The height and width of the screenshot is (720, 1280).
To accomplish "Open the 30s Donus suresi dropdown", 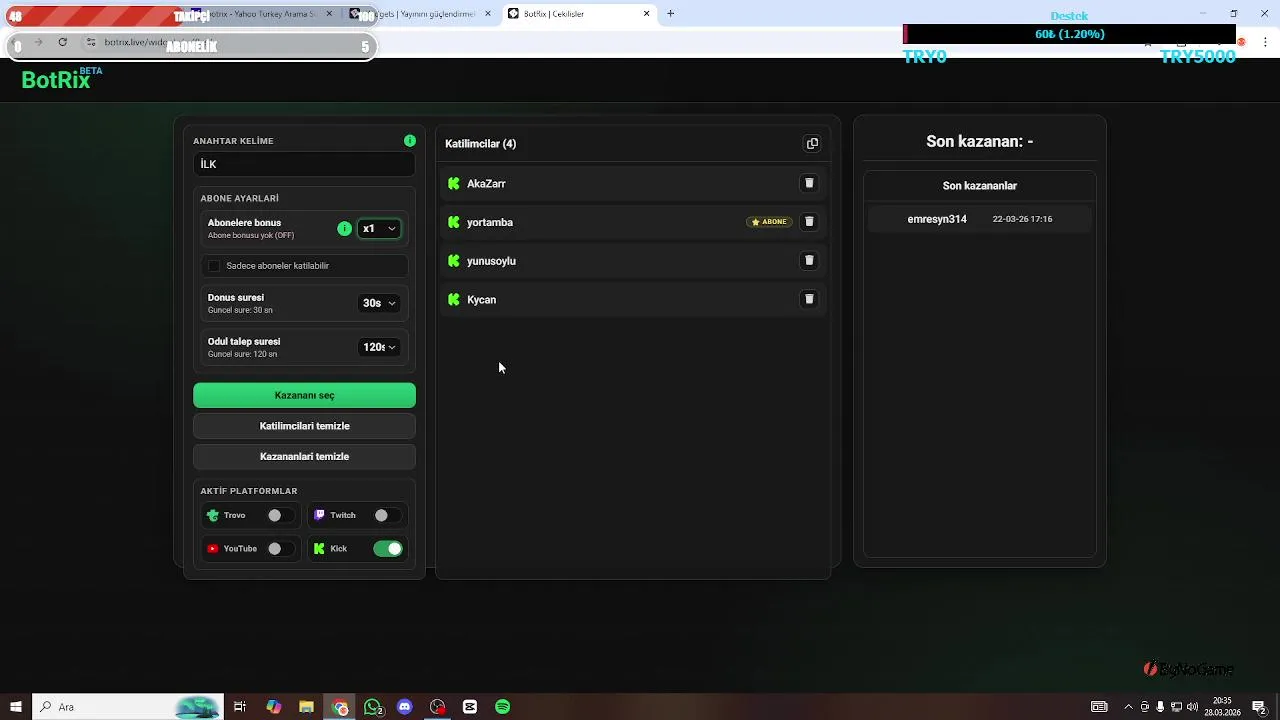I will click(379, 303).
